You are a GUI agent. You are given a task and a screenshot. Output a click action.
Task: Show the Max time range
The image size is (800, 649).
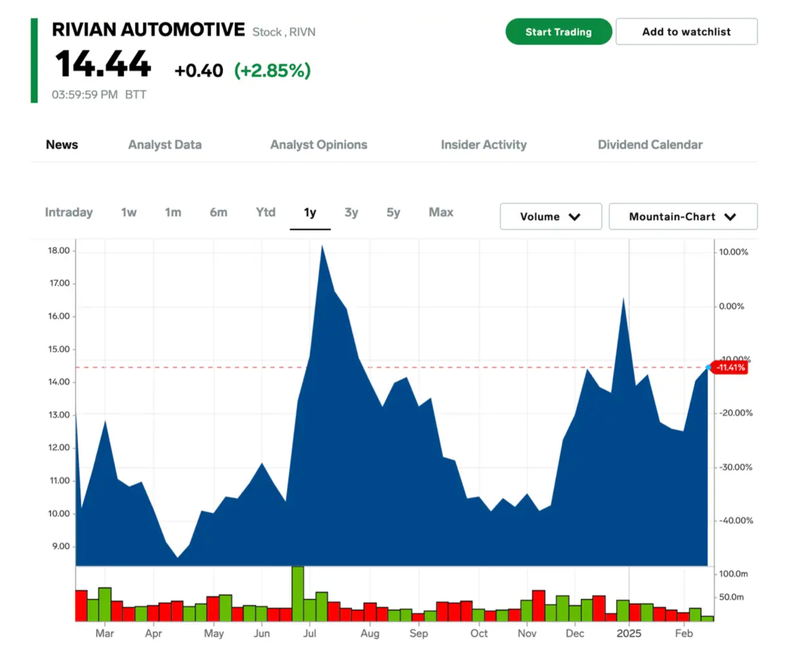pos(441,212)
